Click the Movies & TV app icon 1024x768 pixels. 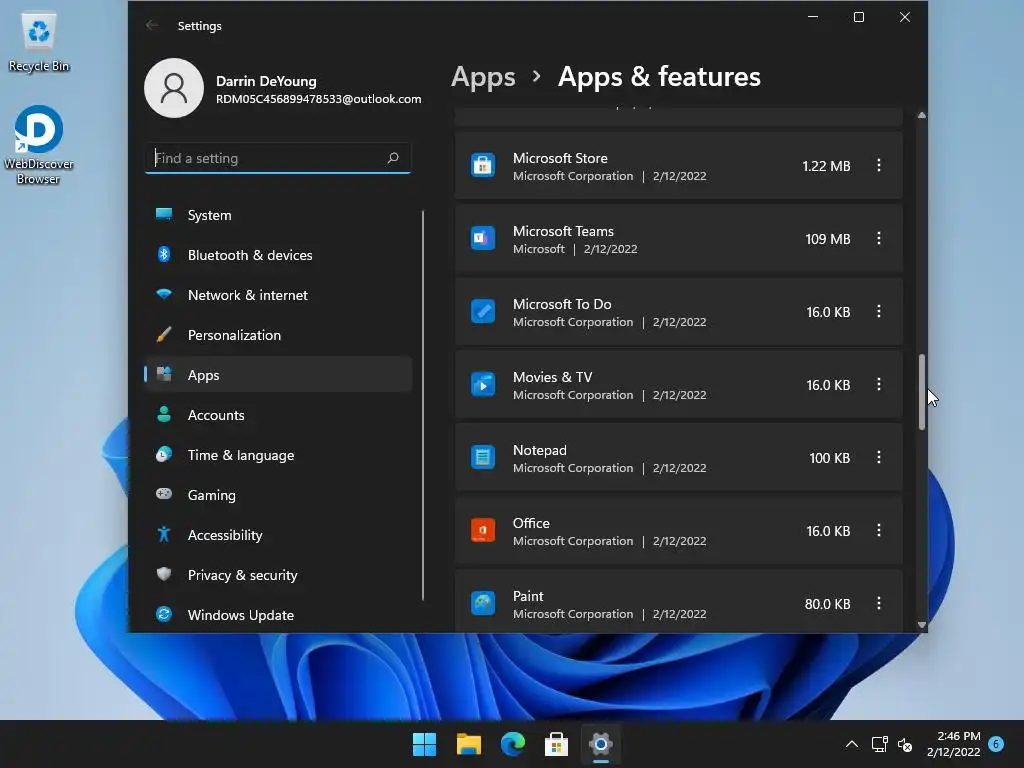pos(483,385)
